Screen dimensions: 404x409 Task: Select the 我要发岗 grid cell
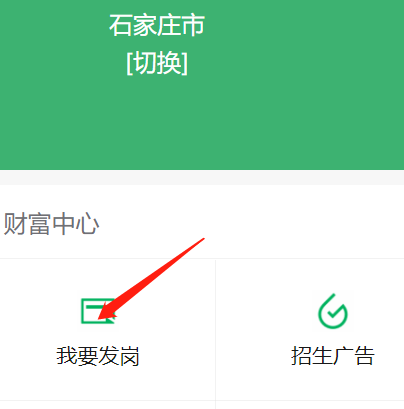tap(108, 329)
